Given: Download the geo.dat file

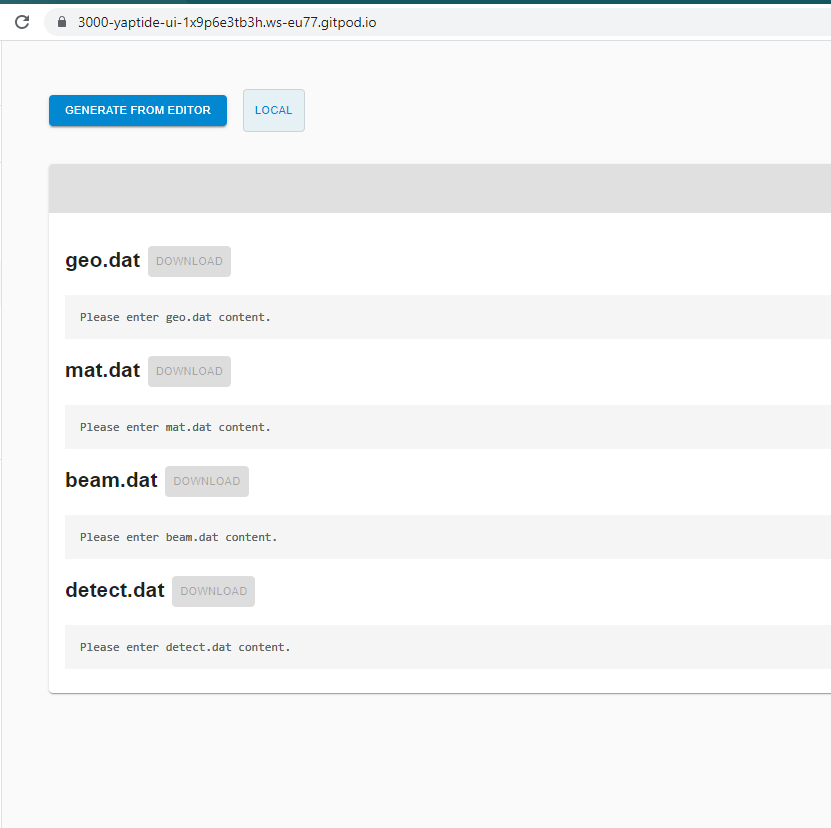Looking at the screenshot, I should point(189,261).
